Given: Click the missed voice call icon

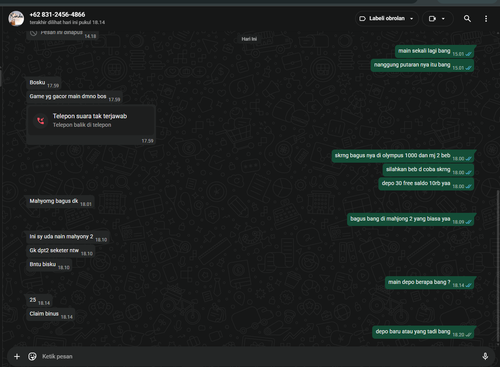Looking at the screenshot, I should click(41, 121).
